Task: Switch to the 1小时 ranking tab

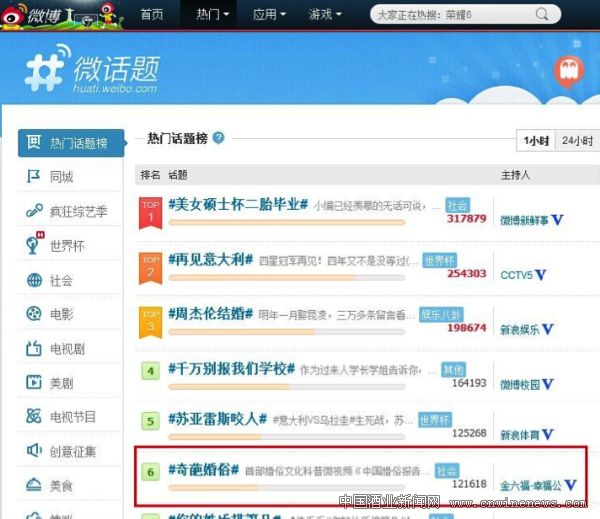Action: 536,141
